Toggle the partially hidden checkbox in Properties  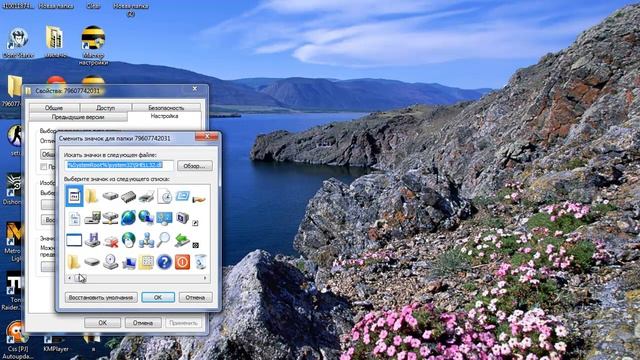[x=43, y=167]
